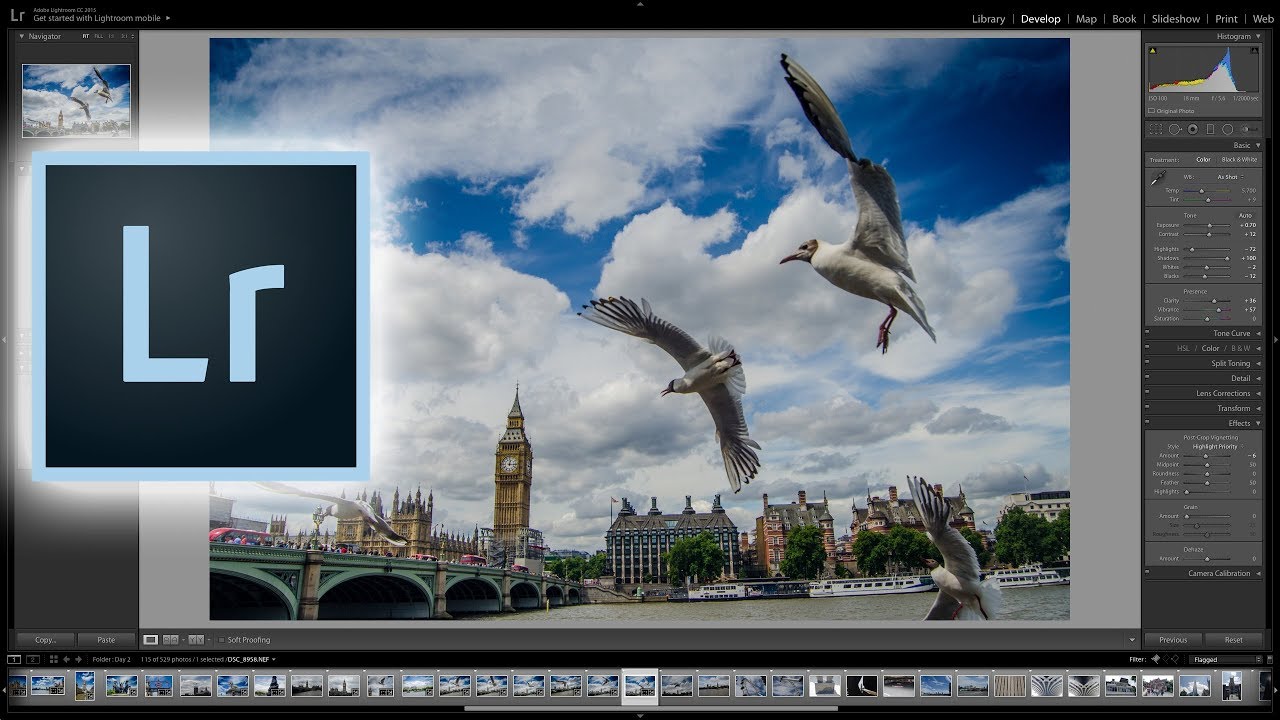Click the Copy... button

click(45, 639)
